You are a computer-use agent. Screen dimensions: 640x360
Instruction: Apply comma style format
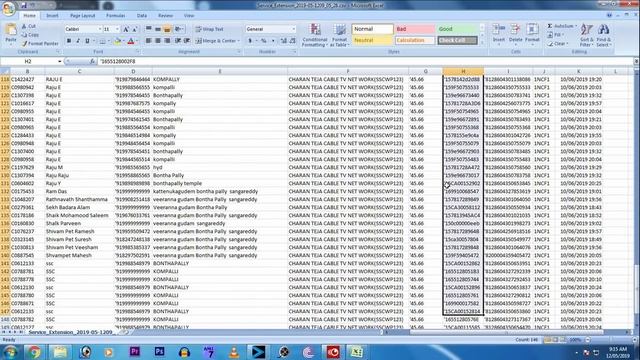(273, 41)
